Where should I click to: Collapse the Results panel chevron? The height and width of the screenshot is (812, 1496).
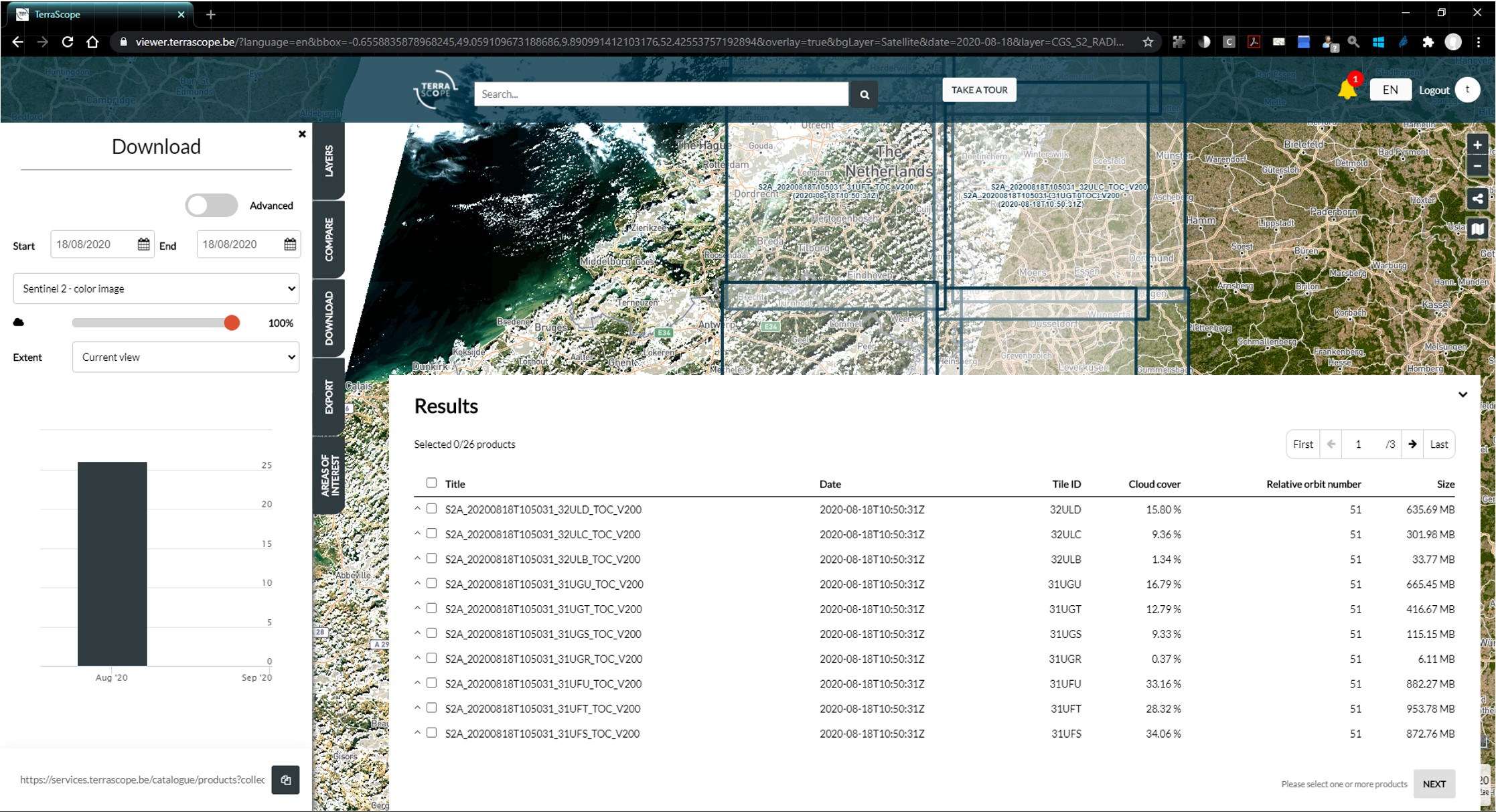coord(1463,395)
